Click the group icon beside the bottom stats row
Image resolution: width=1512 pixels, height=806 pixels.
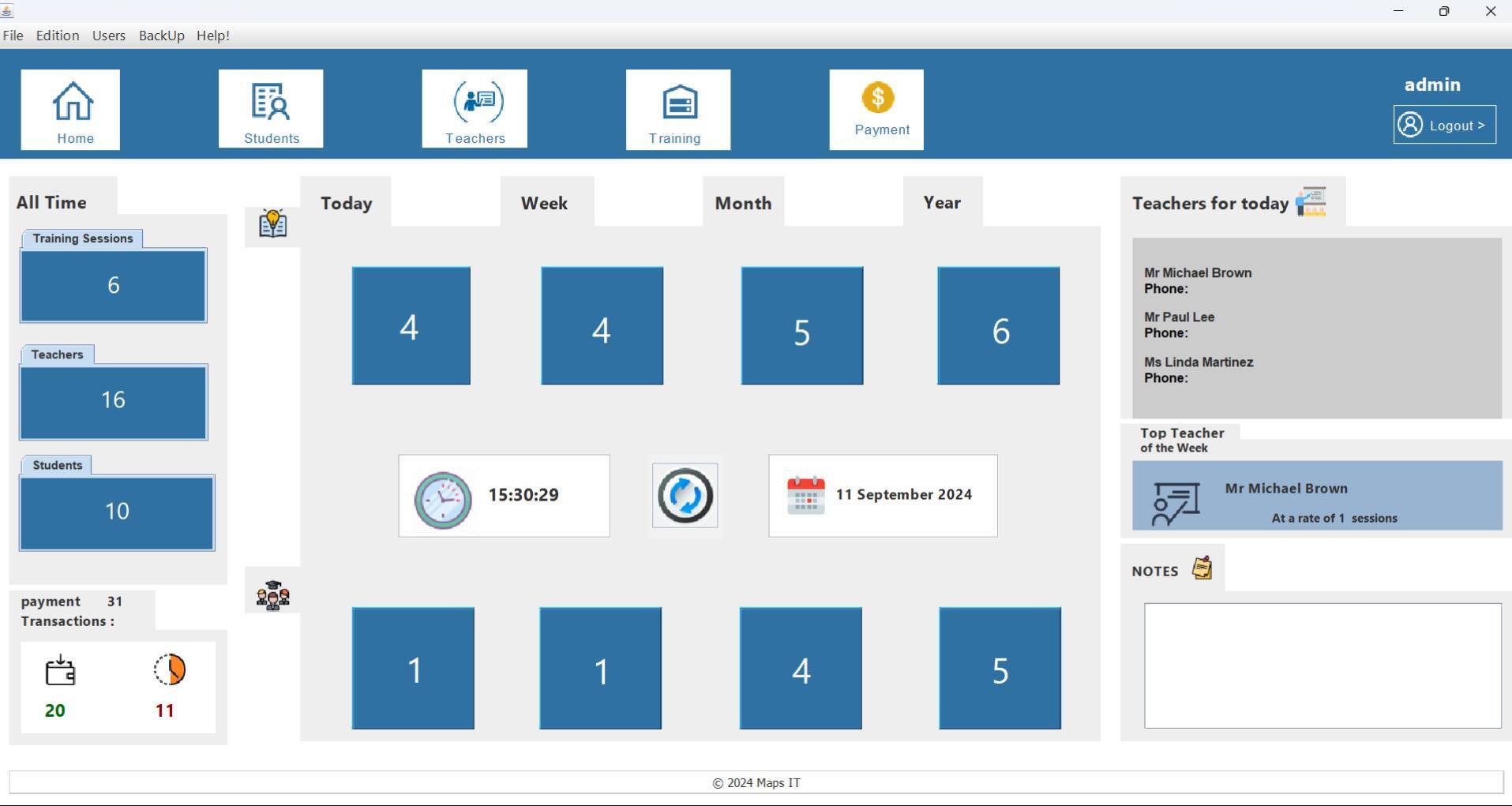click(272, 594)
